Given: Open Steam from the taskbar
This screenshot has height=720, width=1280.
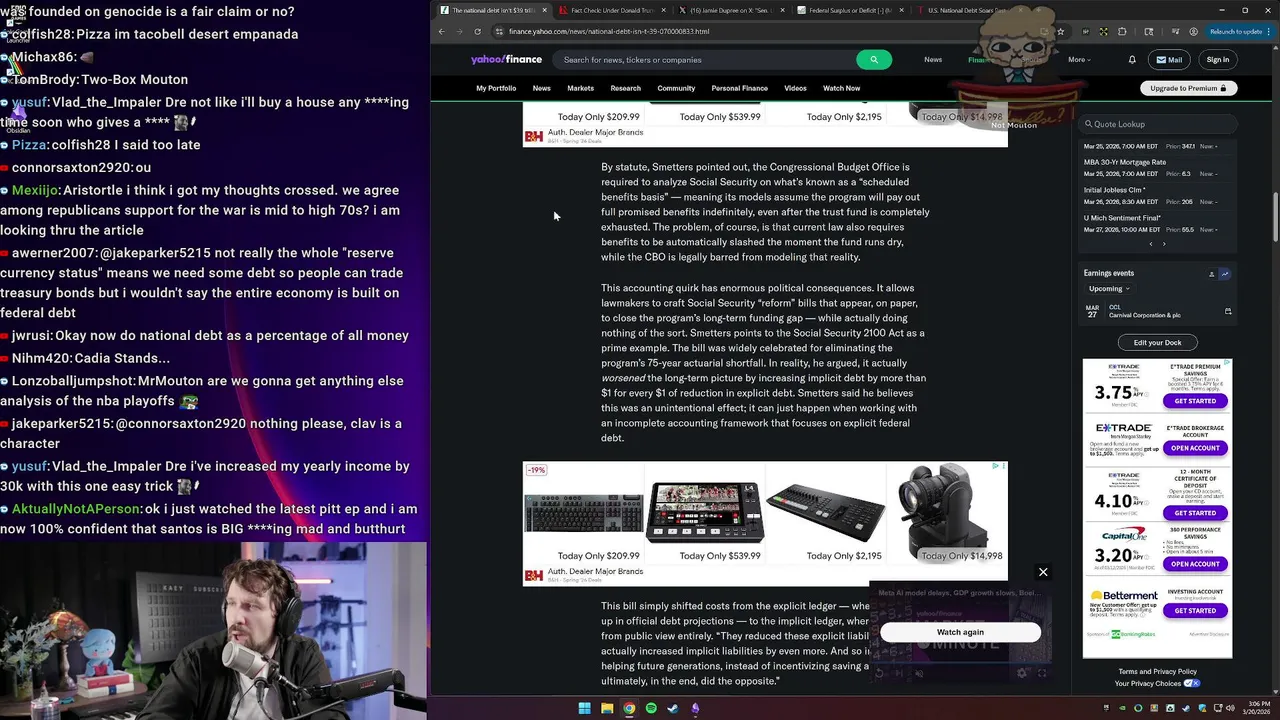Looking at the screenshot, I should point(673,708).
